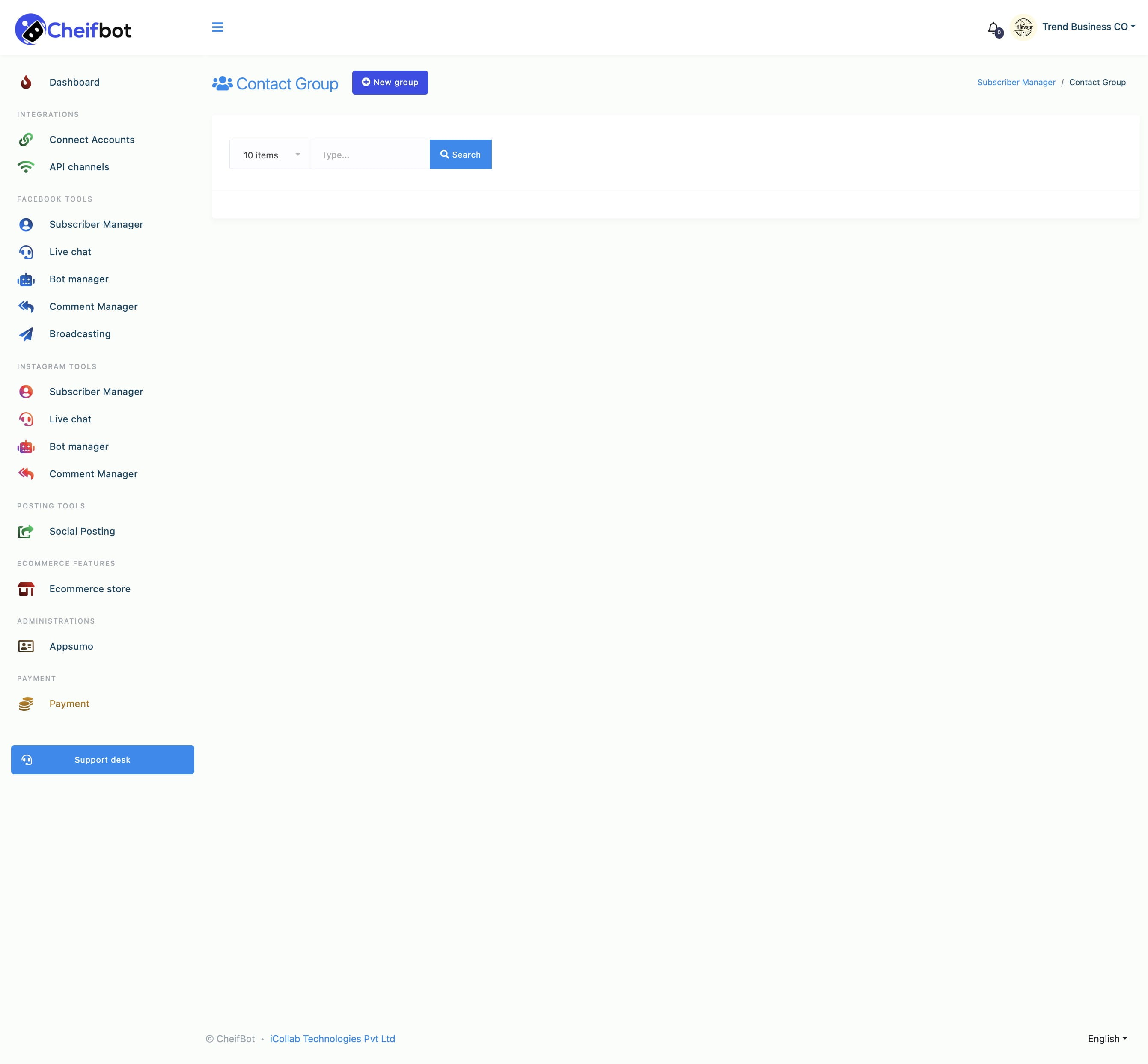Screen dimensions: 1148x1064
Task: Click the Broadcasting icon in sidebar
Action: pos(27,333)
